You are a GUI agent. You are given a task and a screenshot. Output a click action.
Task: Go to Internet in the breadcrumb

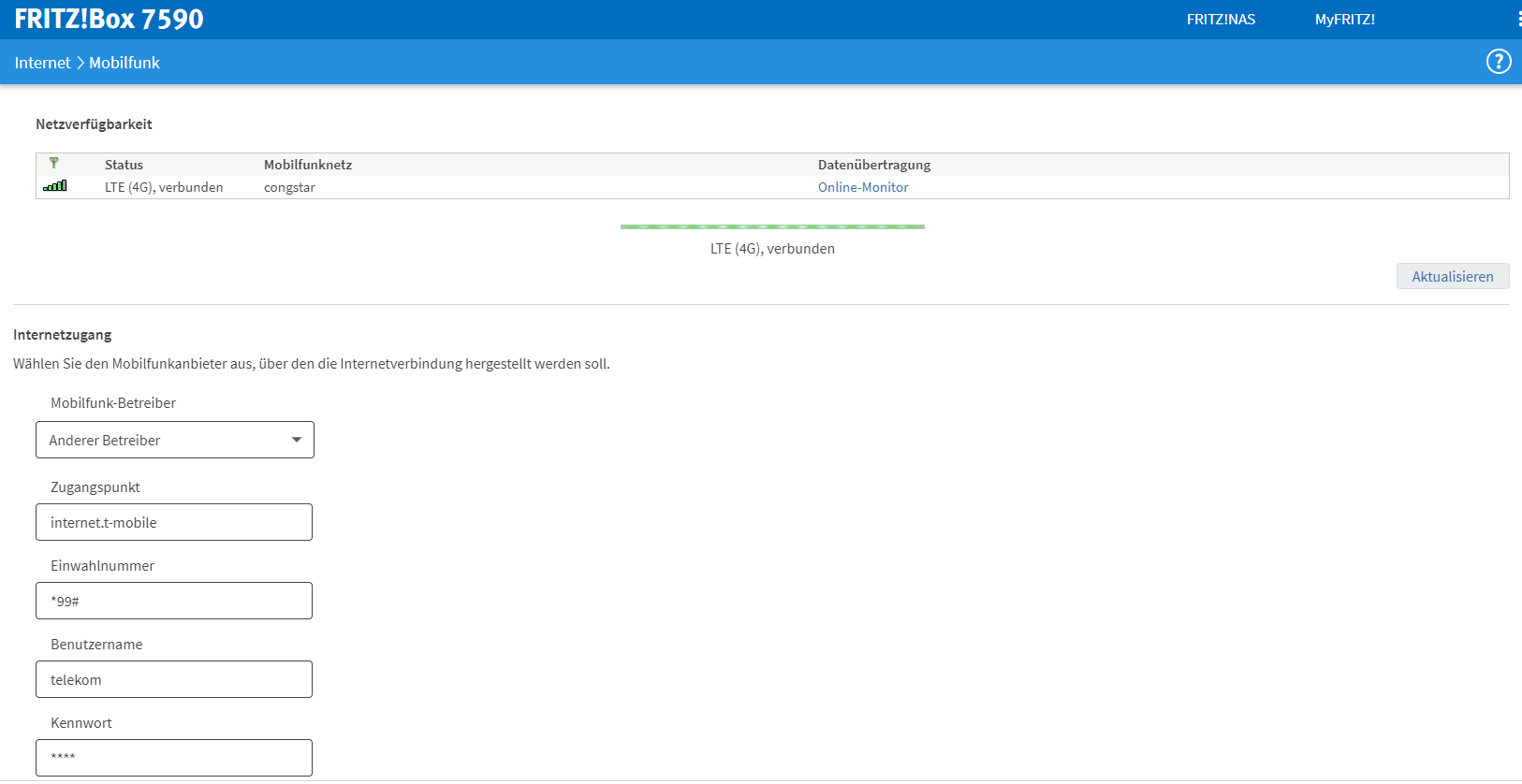click(42, 63)
